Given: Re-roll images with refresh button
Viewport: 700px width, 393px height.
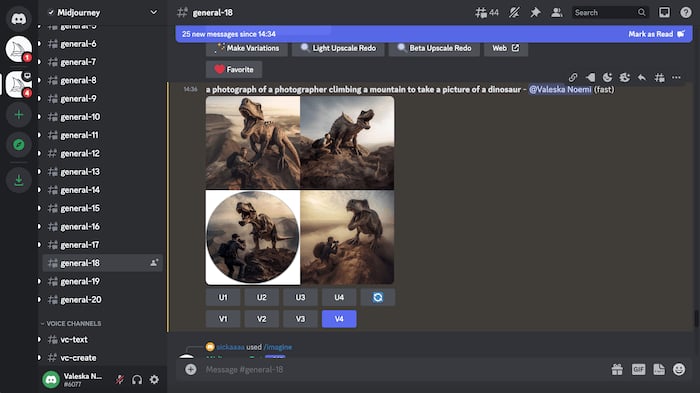Looking at the screenshot, I should pos(378,297).
